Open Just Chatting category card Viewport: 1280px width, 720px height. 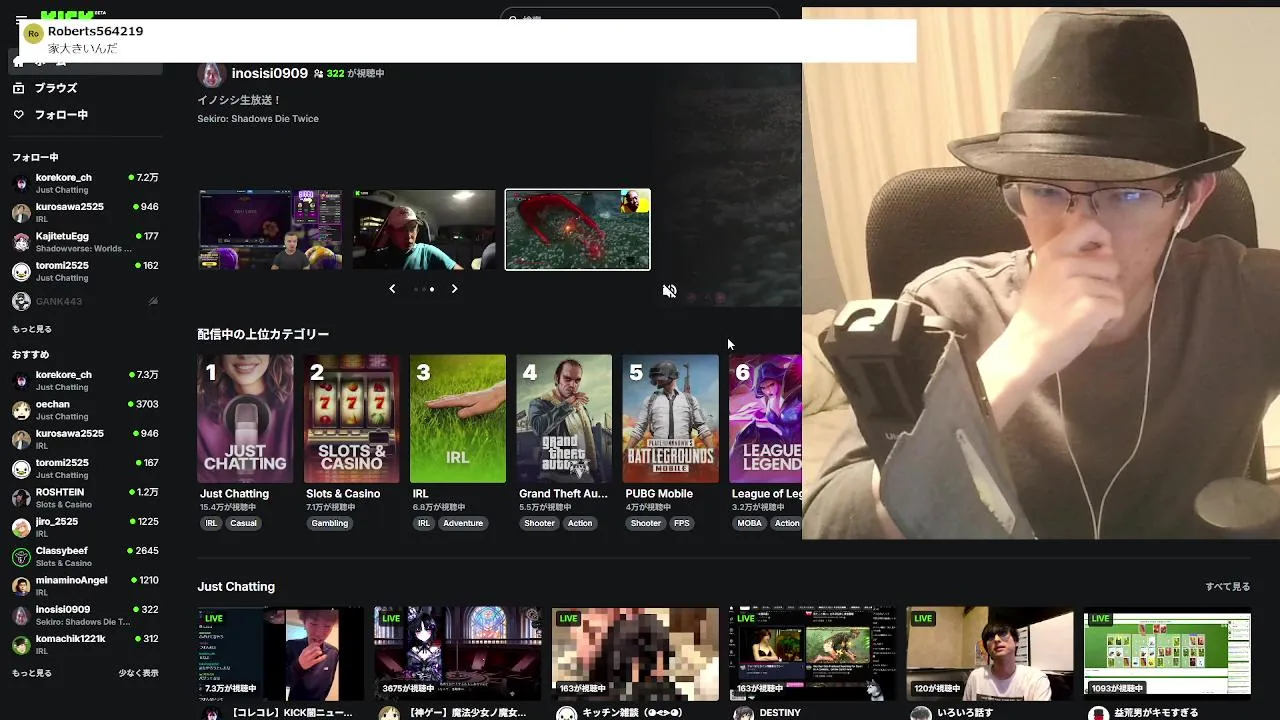[245, 419]
